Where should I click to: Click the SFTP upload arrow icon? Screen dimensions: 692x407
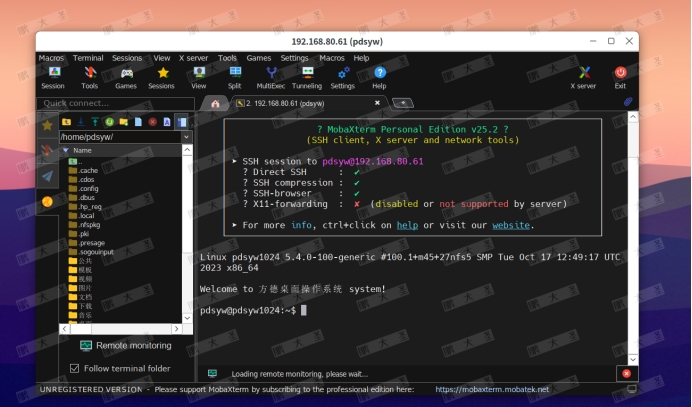tap(95, 122)
